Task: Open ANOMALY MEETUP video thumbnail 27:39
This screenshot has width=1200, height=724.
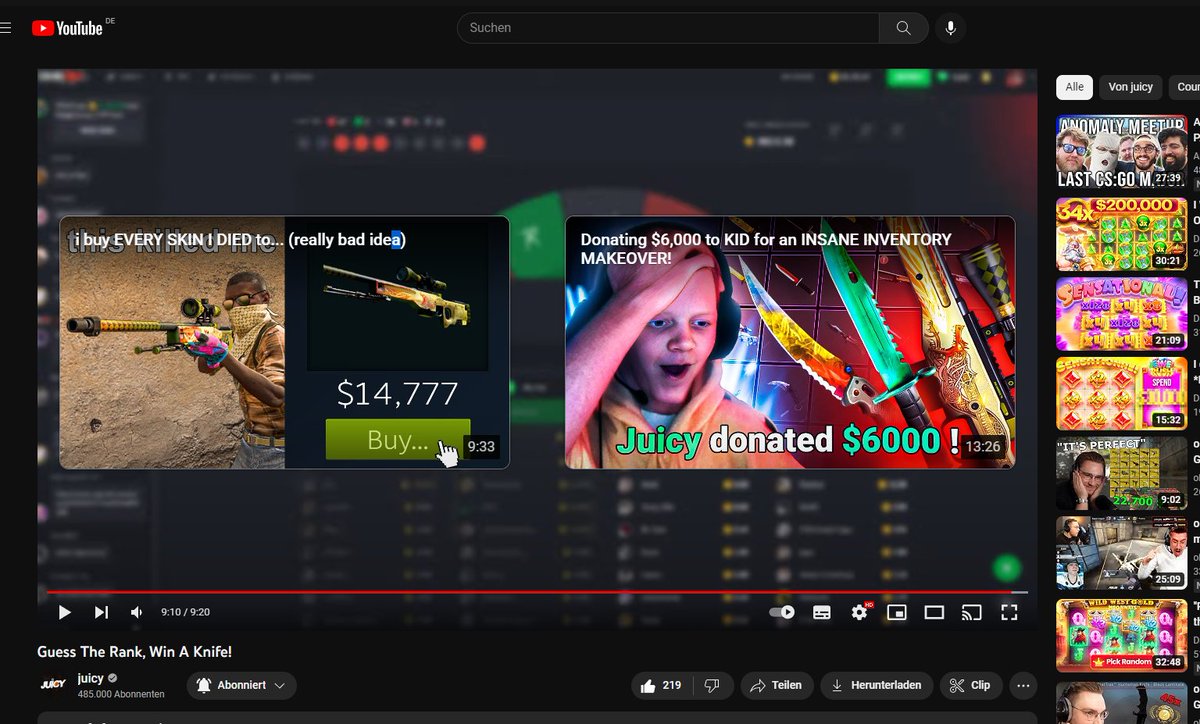Action: point(1122,152)
